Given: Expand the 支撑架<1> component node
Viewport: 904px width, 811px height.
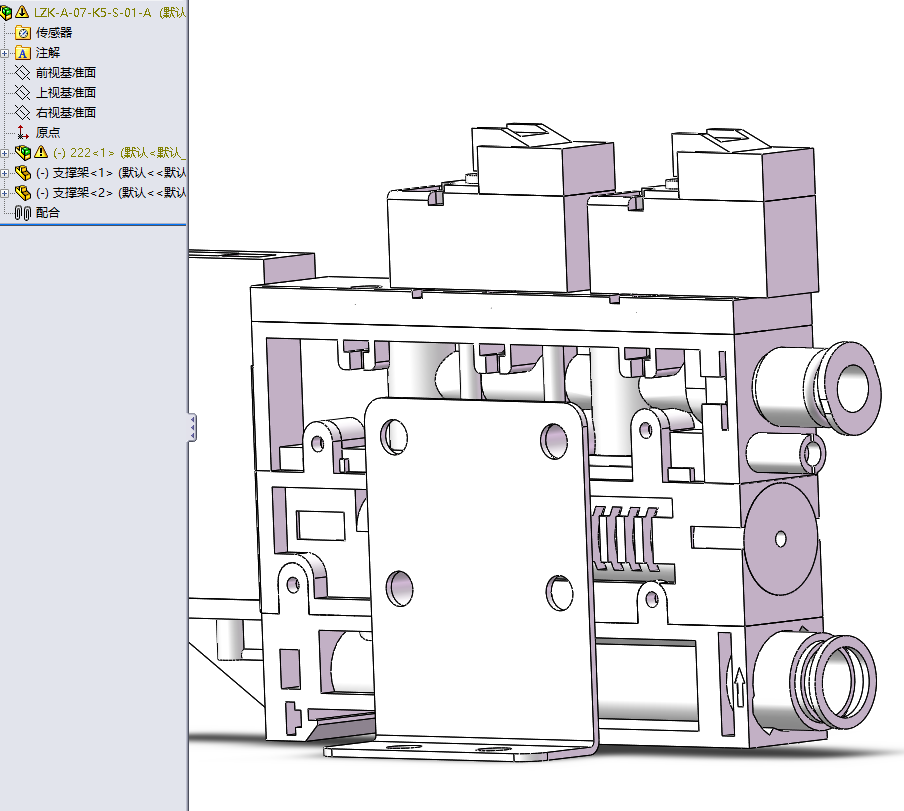Looking at the screenshot, I should [5, 173].
